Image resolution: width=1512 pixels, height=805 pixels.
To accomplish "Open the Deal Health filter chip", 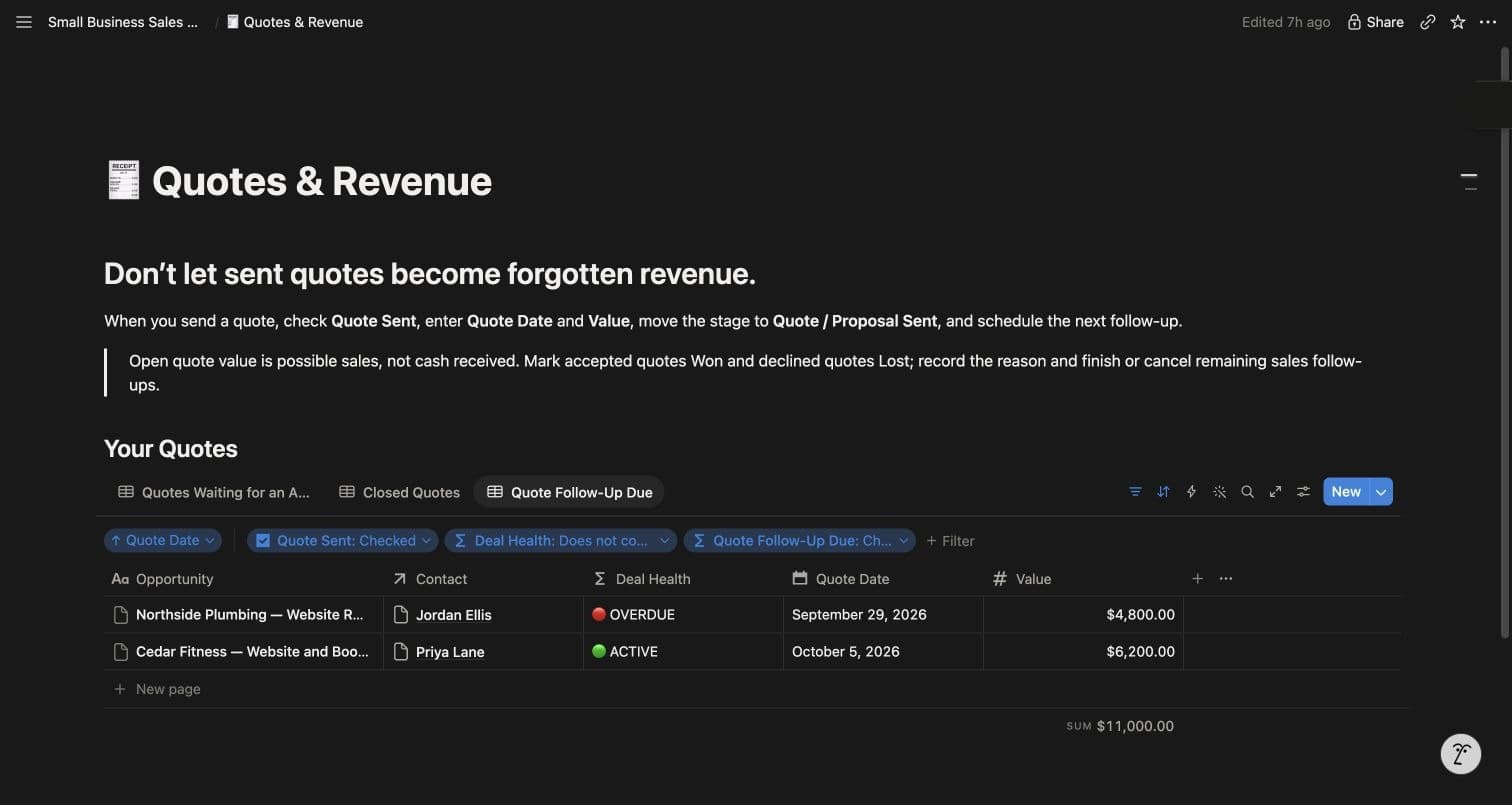I will (561, 541).
